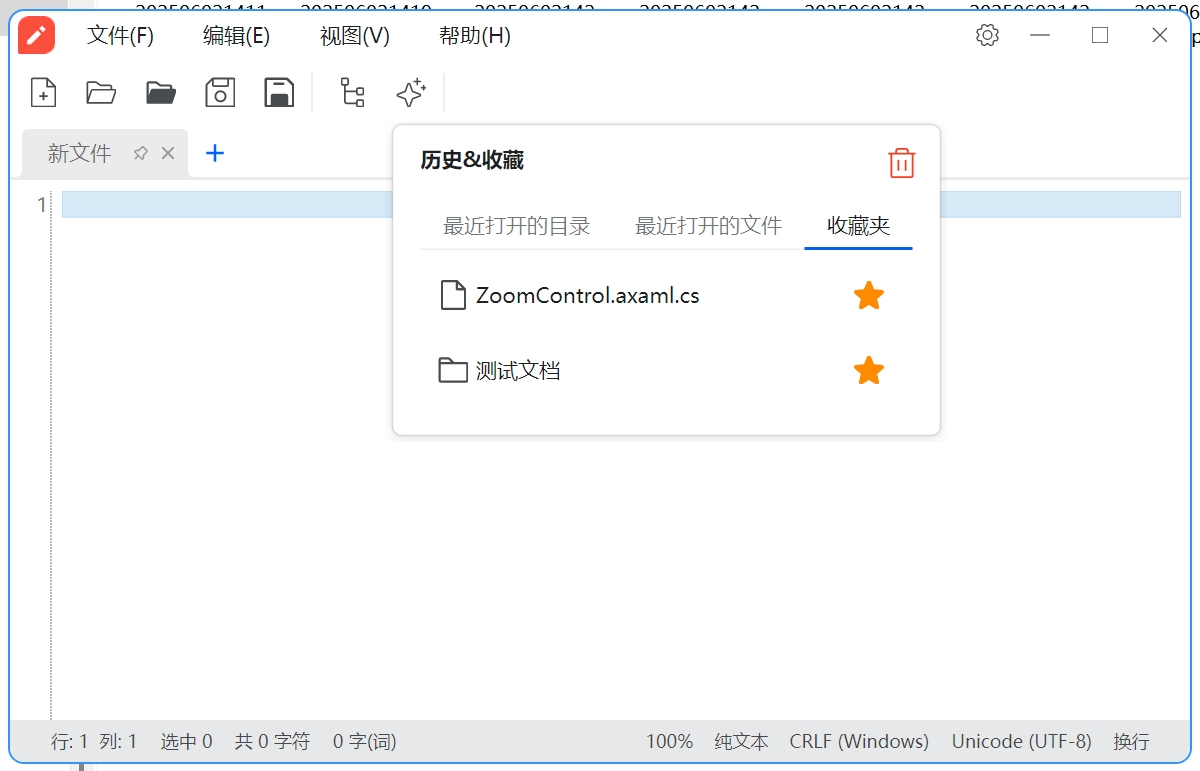The height and width of the screenshot is (771, 1200).
Task: Click 共 0 字符 in the status bar
Action: 272,742
